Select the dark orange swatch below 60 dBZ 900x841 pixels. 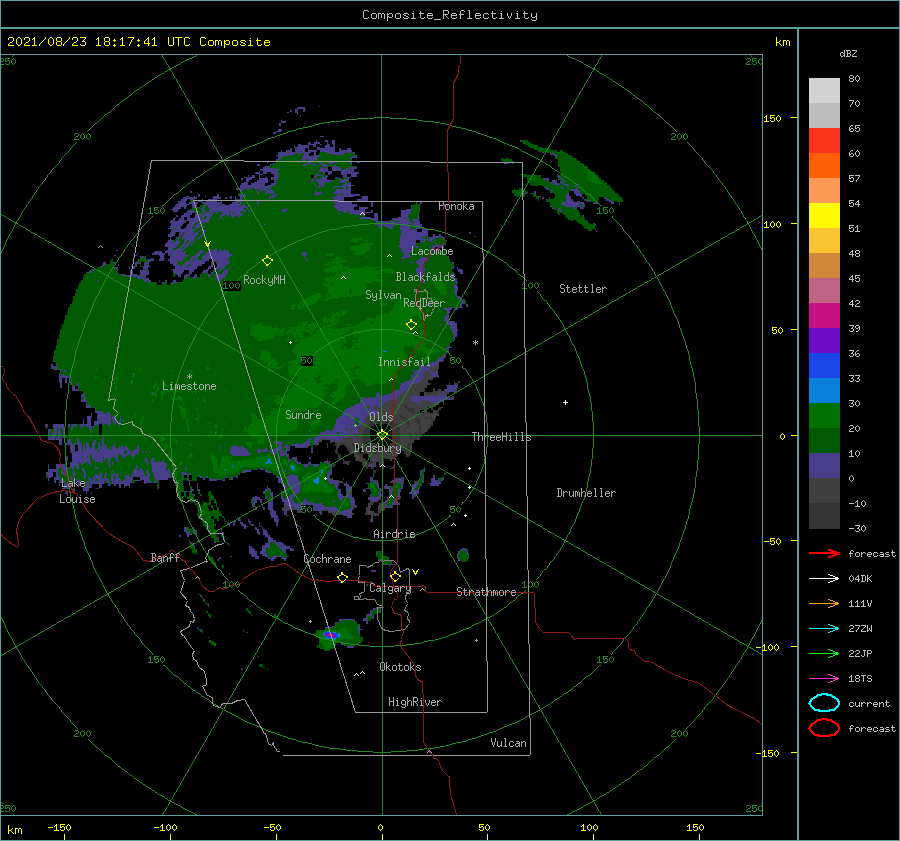[824, 165]
